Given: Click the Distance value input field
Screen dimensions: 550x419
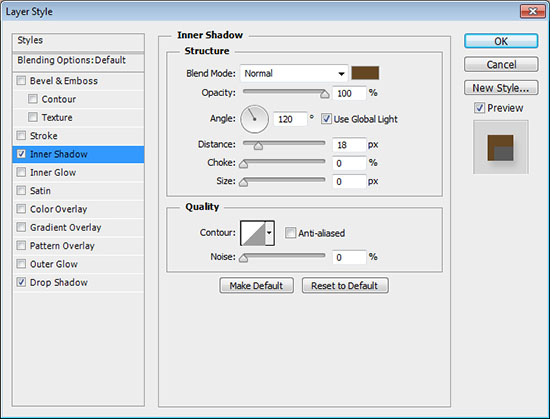Looking at the screenshot, I should click(349, 145).
